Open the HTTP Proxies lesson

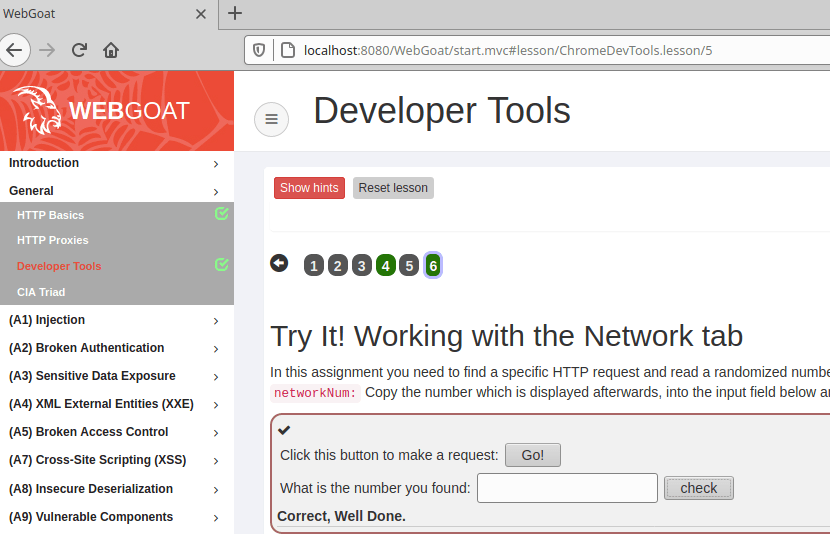click(53, 240)
